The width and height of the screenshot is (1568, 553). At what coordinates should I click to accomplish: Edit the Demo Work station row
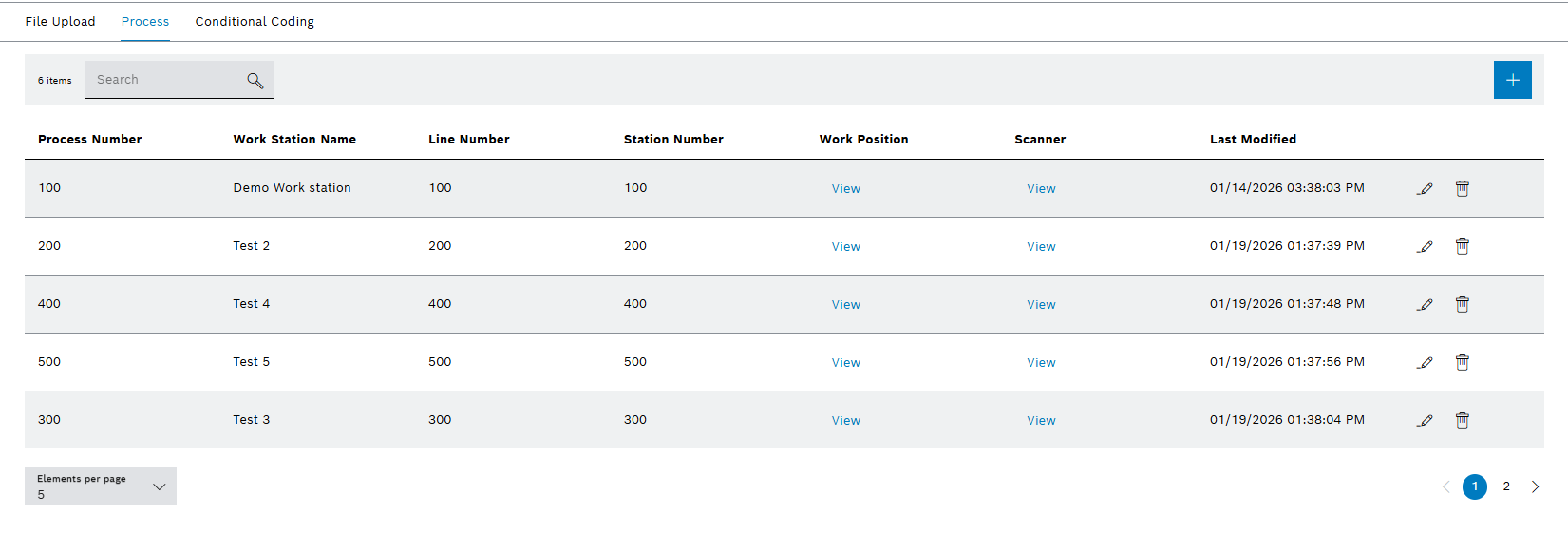pos(1425,189)
